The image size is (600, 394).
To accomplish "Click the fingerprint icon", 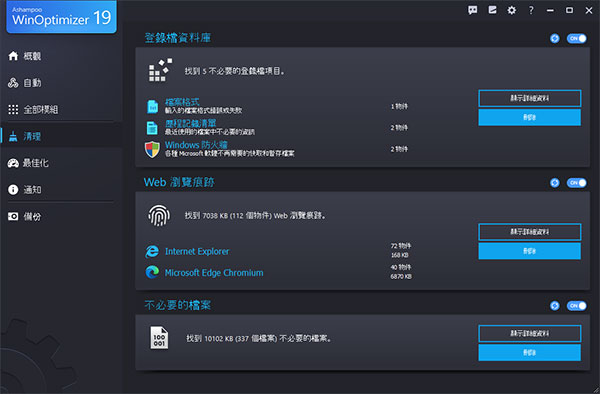I will point(159,215).
